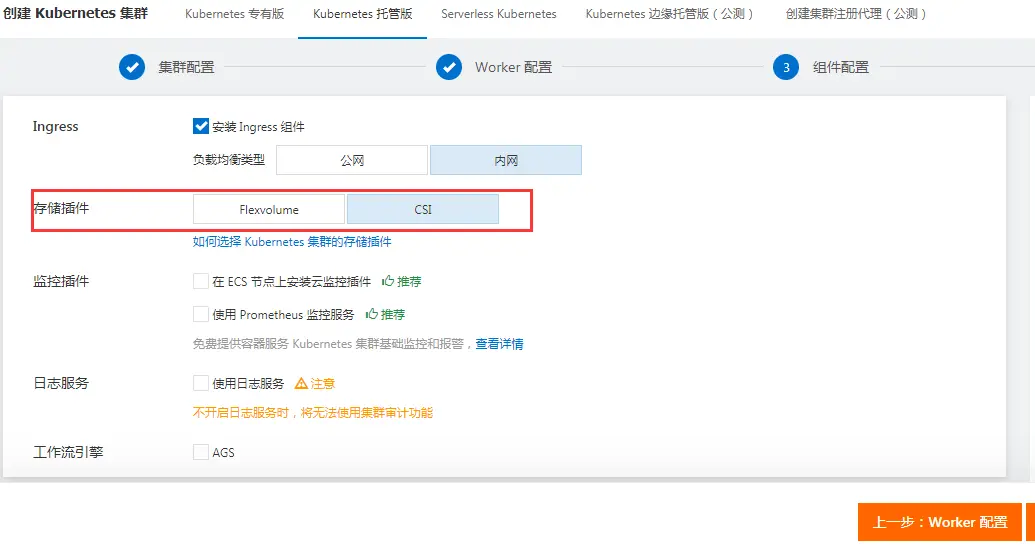Choose CSI storage plugin
Image resolution: width=1035 pixels, height=555 pixels.
pyautogui.click(x=423, y=209)
